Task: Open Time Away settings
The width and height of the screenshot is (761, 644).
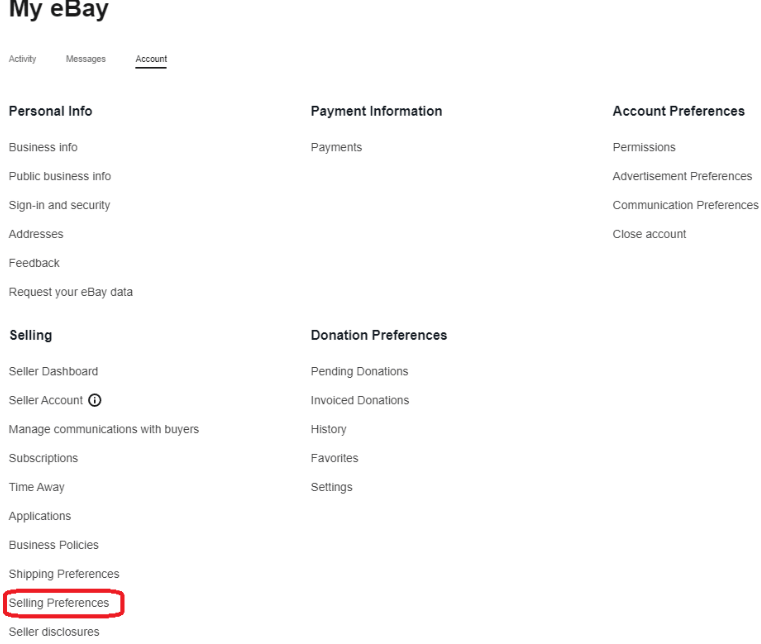Action: pos(36,487)
